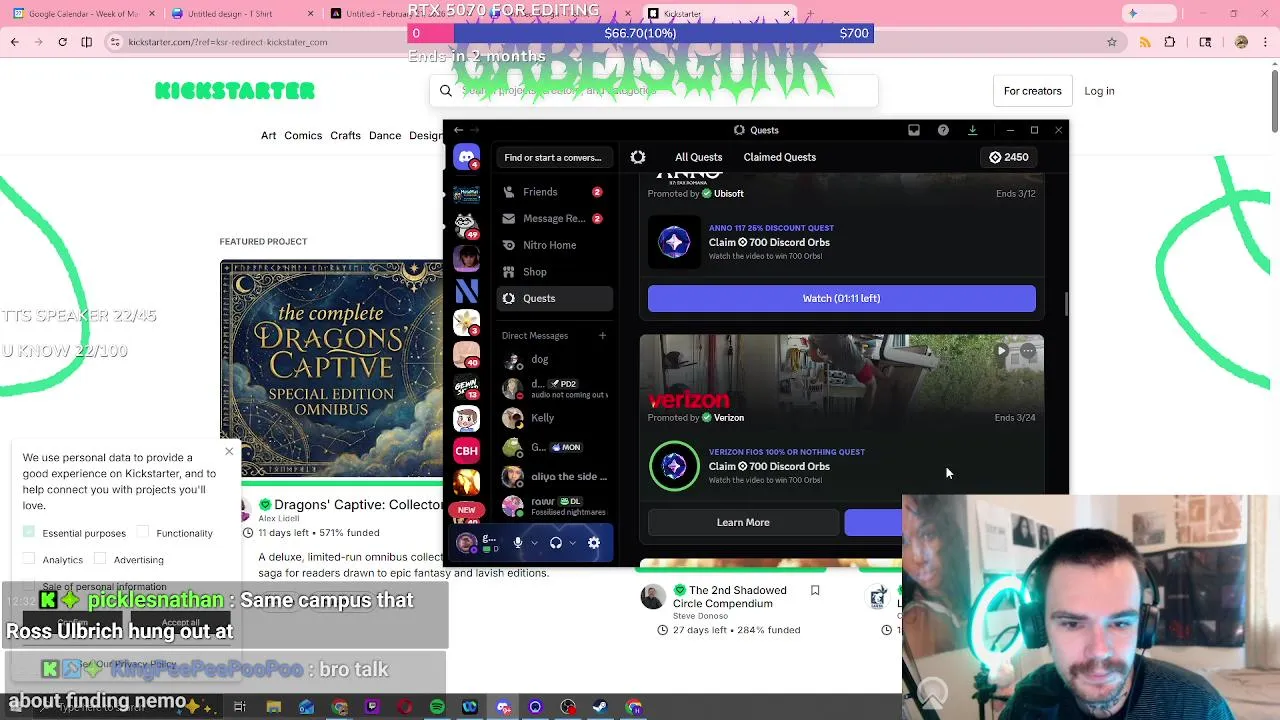Open Spotify from taskbar

(x=437, y=707)
